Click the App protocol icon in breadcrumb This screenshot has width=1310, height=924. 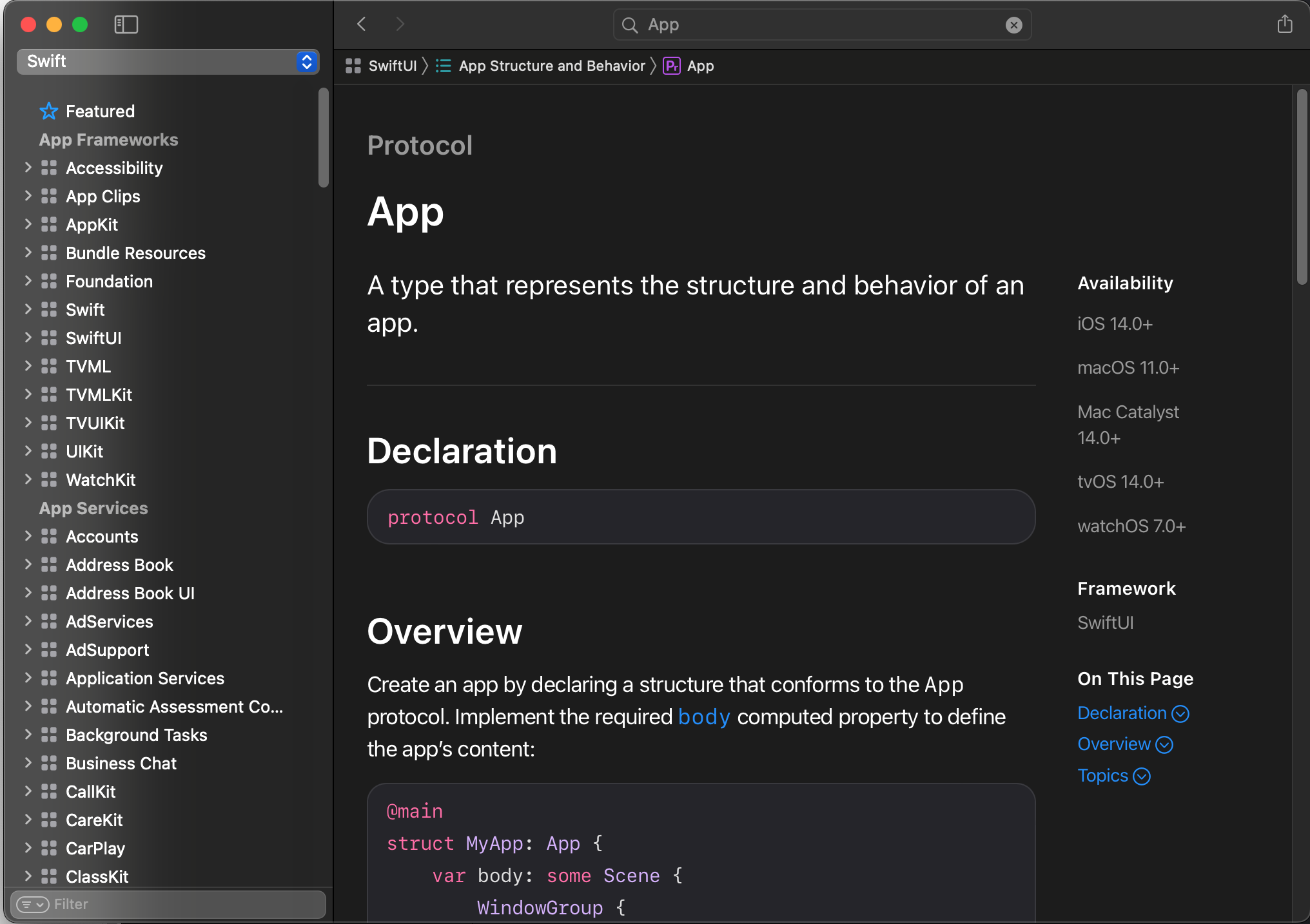coord(672,66)
